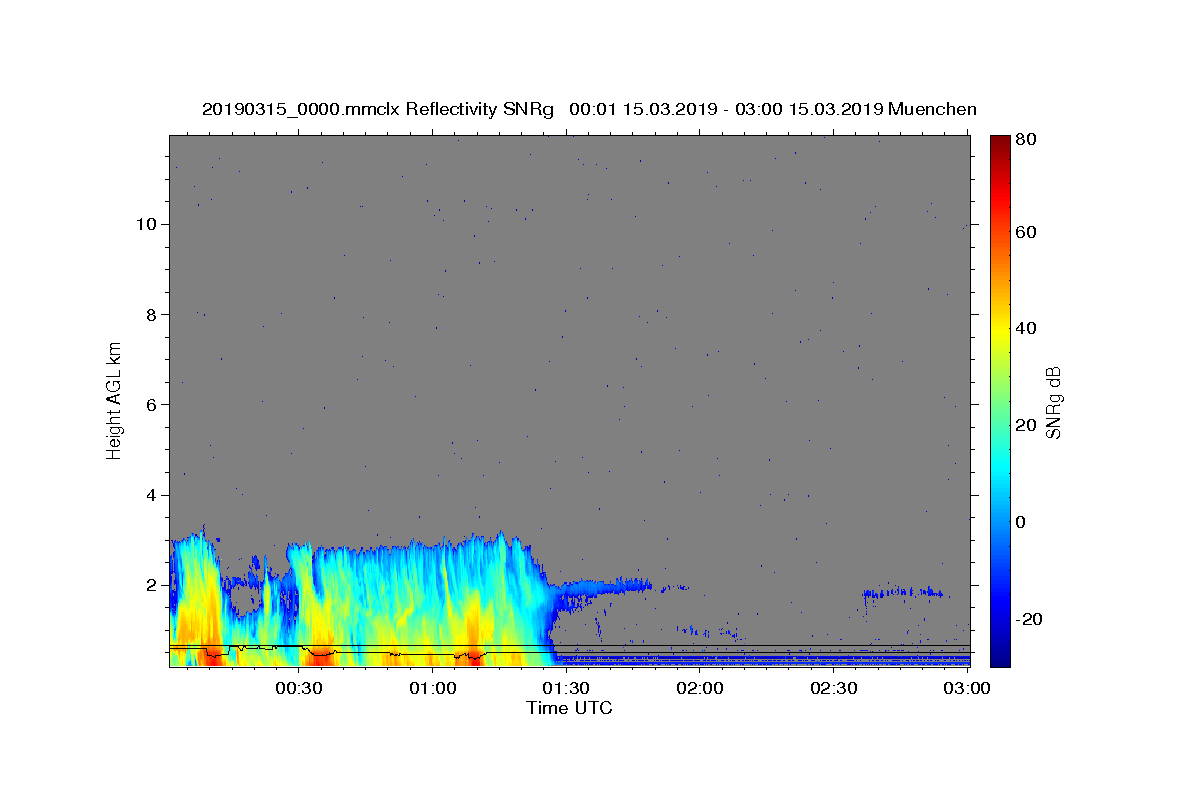
Task: Click the 01:30 time tick label
Action: (566, 688)
